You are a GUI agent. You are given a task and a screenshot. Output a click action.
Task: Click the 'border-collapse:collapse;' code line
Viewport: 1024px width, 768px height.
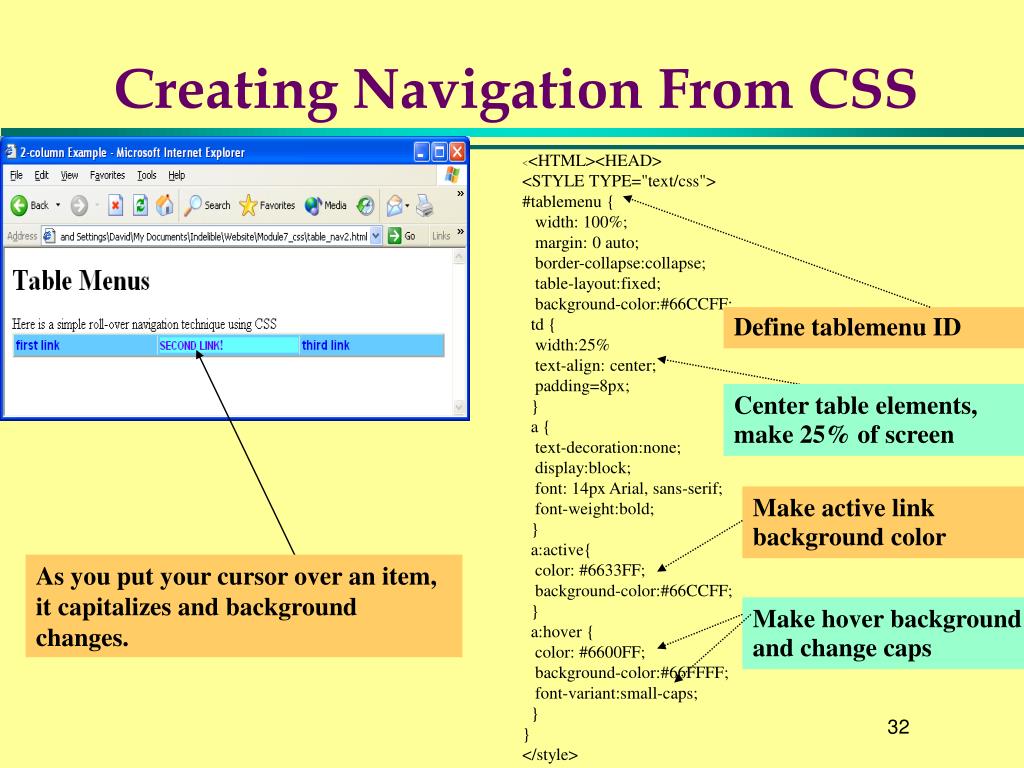click(620, 263)
